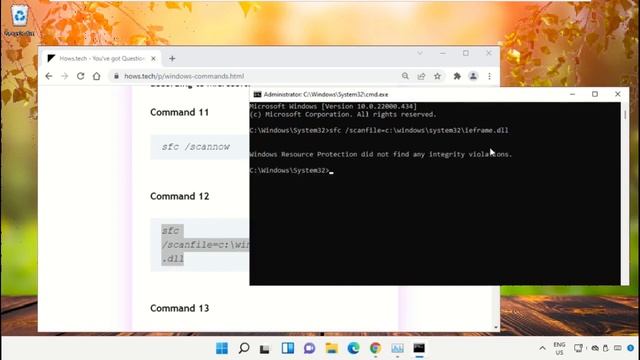Click the 'sfc /scannow' code block
Image resolution: width=640 pixels, height=360 pixels.
coord(200,147)
